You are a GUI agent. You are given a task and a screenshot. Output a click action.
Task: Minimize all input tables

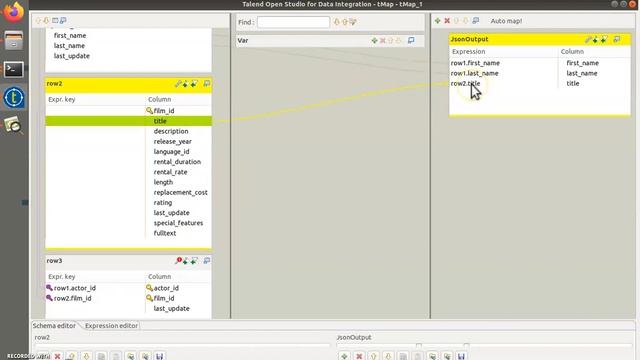63,20
